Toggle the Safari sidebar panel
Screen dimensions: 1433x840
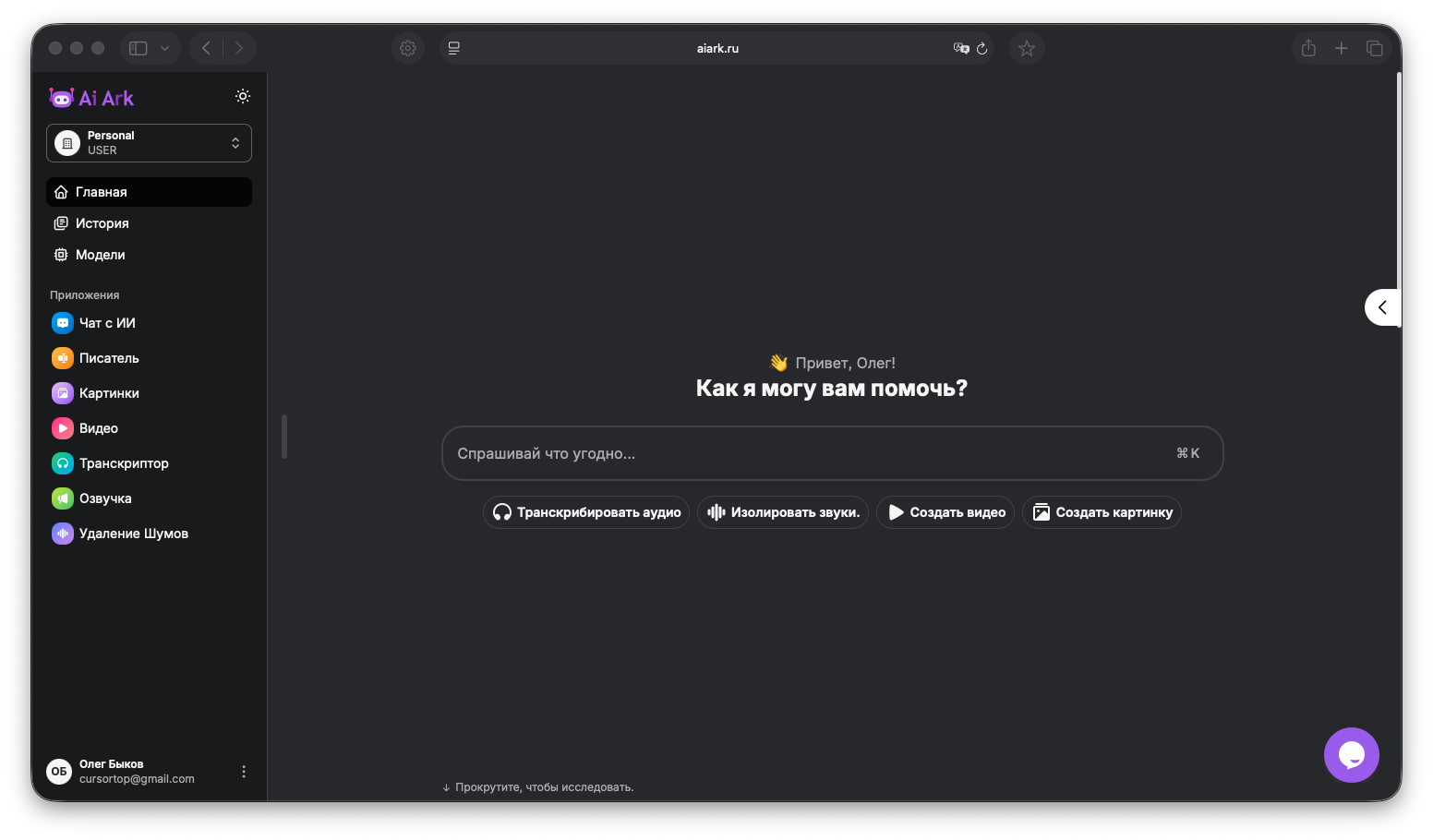(x=138, y=48)
